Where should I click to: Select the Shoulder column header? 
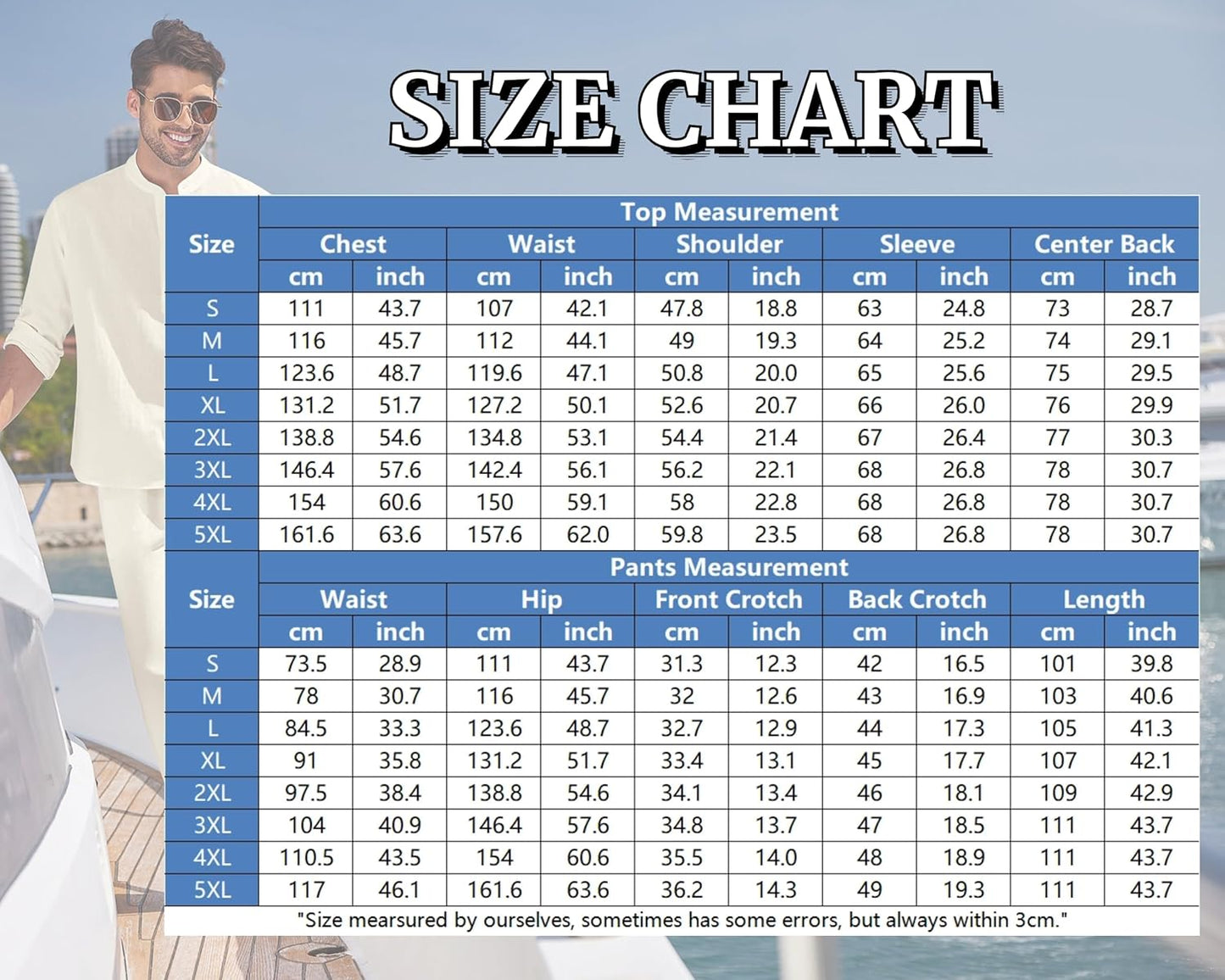click(x=728, y=244)
